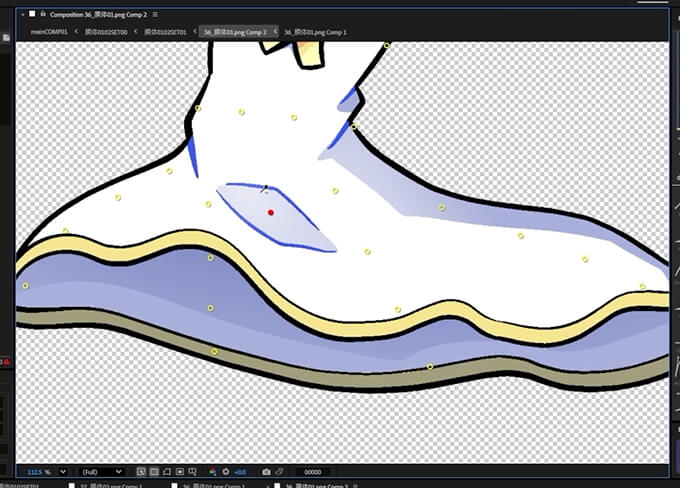Take a snapshot with camera icon

point(266,471)
